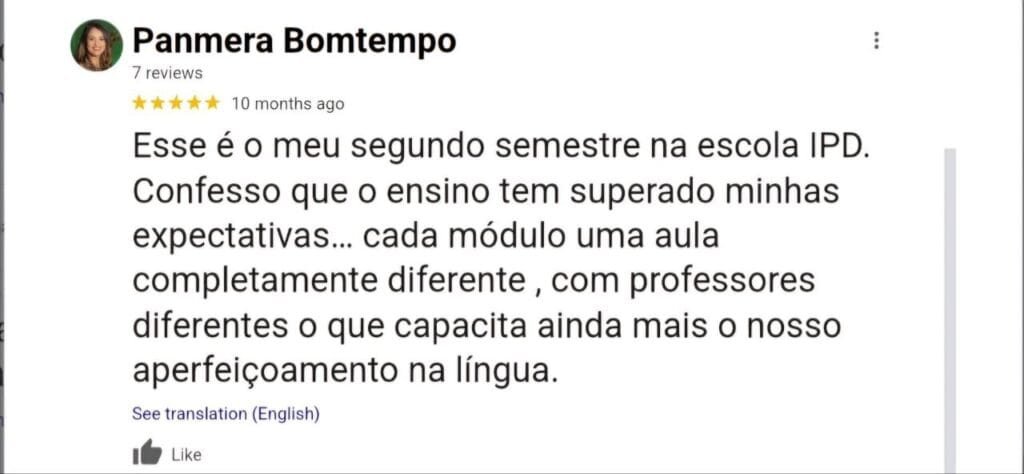Click the first yellow rating star
Screen dimensions: 1024x474
140,103
